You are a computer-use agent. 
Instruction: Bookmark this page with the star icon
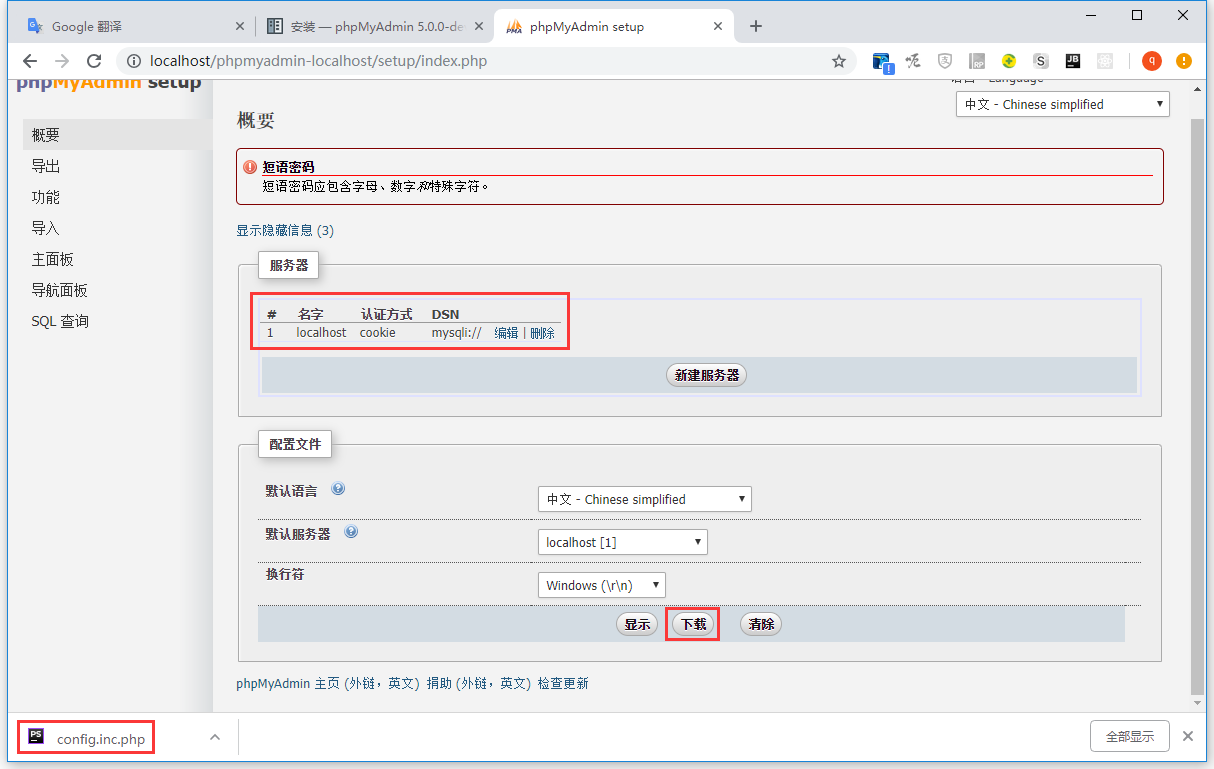click(839, 61)
